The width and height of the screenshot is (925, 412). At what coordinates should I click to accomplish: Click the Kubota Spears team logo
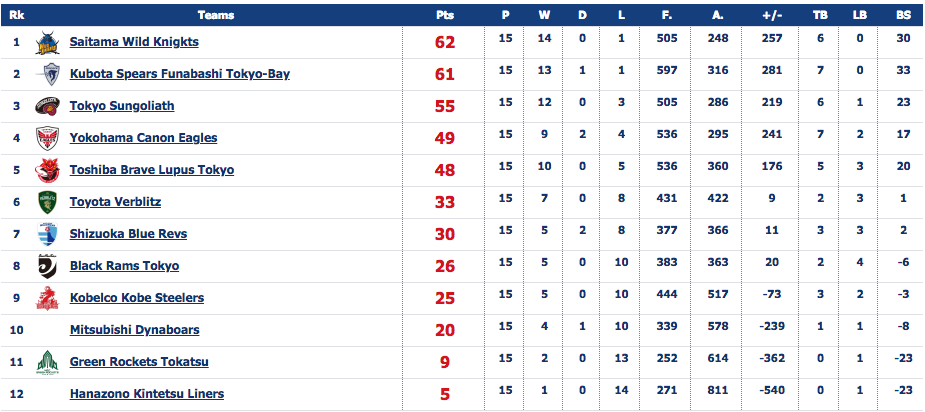(x=47, y=74)
